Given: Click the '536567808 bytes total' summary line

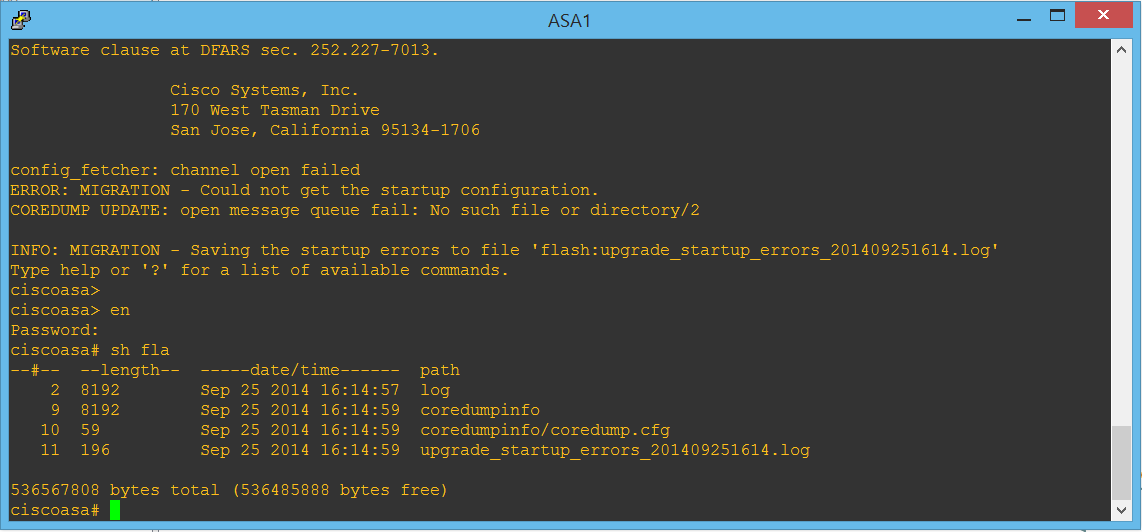Looking at the screenshot, I should point(229,490).
